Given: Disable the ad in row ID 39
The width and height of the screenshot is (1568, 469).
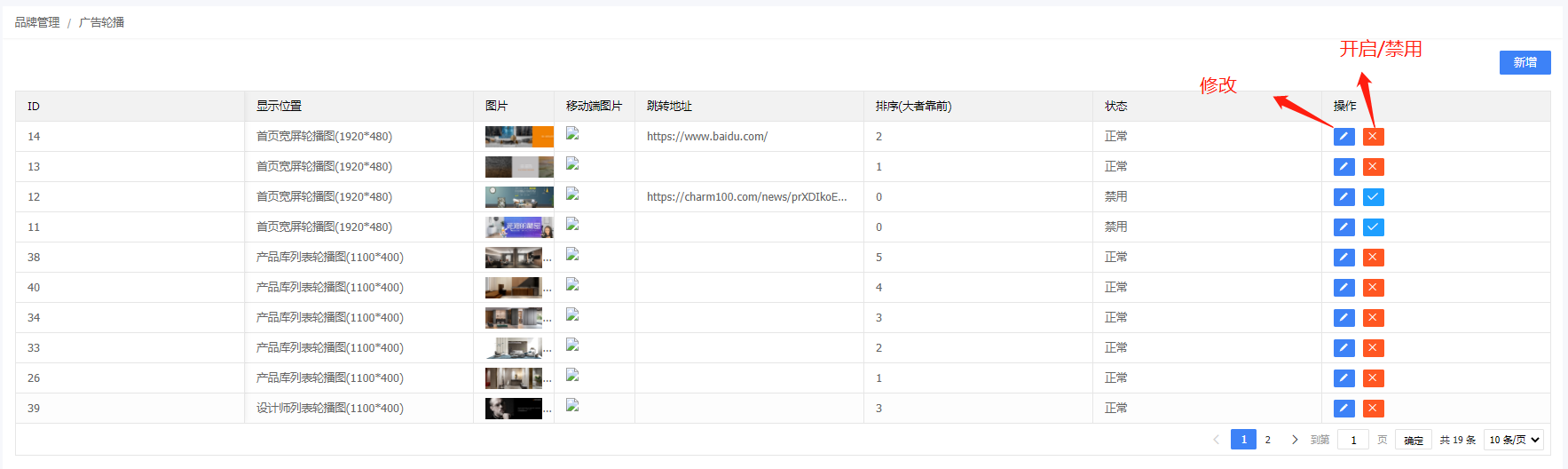Looking at the screenshot, I should click(1373, 409).
